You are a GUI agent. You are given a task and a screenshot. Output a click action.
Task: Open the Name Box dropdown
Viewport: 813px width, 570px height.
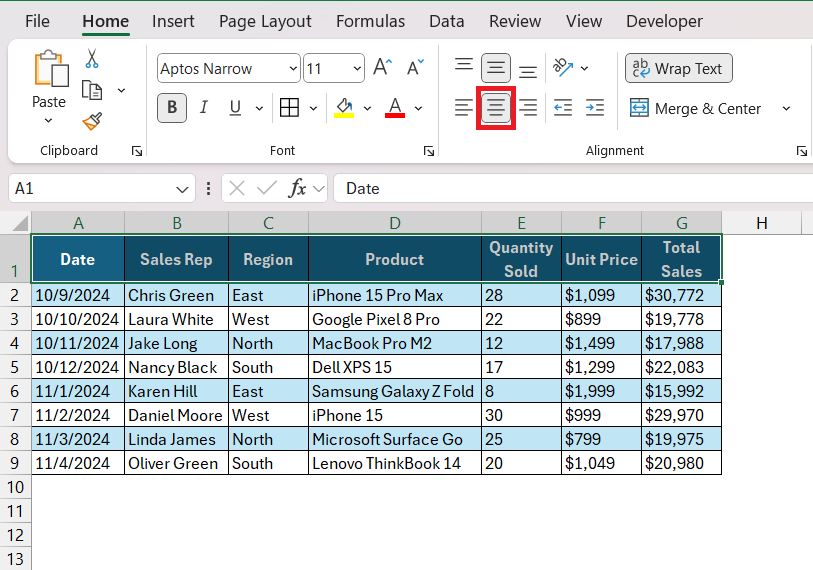(x=182, y=189)
